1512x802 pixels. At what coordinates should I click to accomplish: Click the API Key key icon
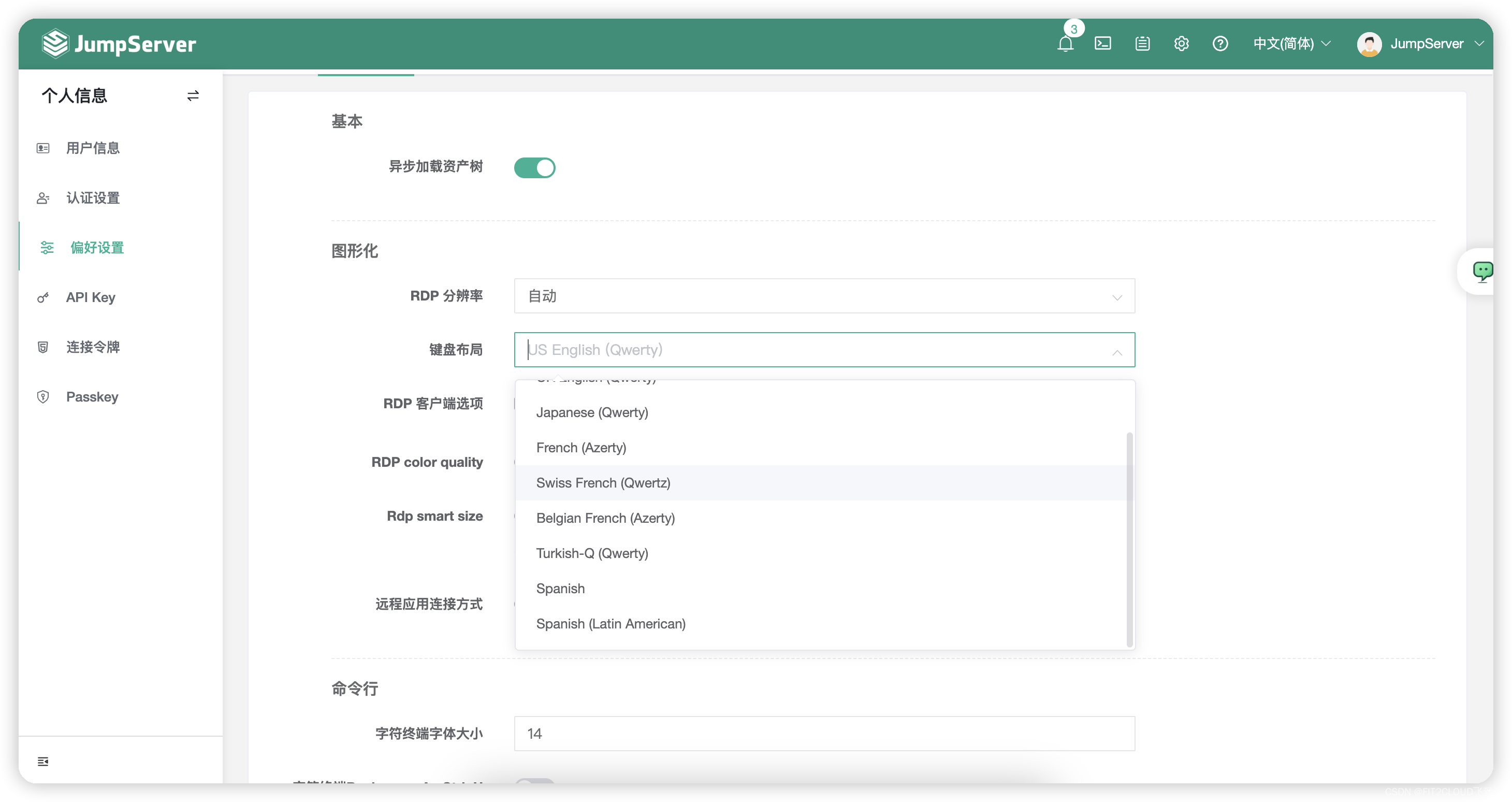point(43,298)
